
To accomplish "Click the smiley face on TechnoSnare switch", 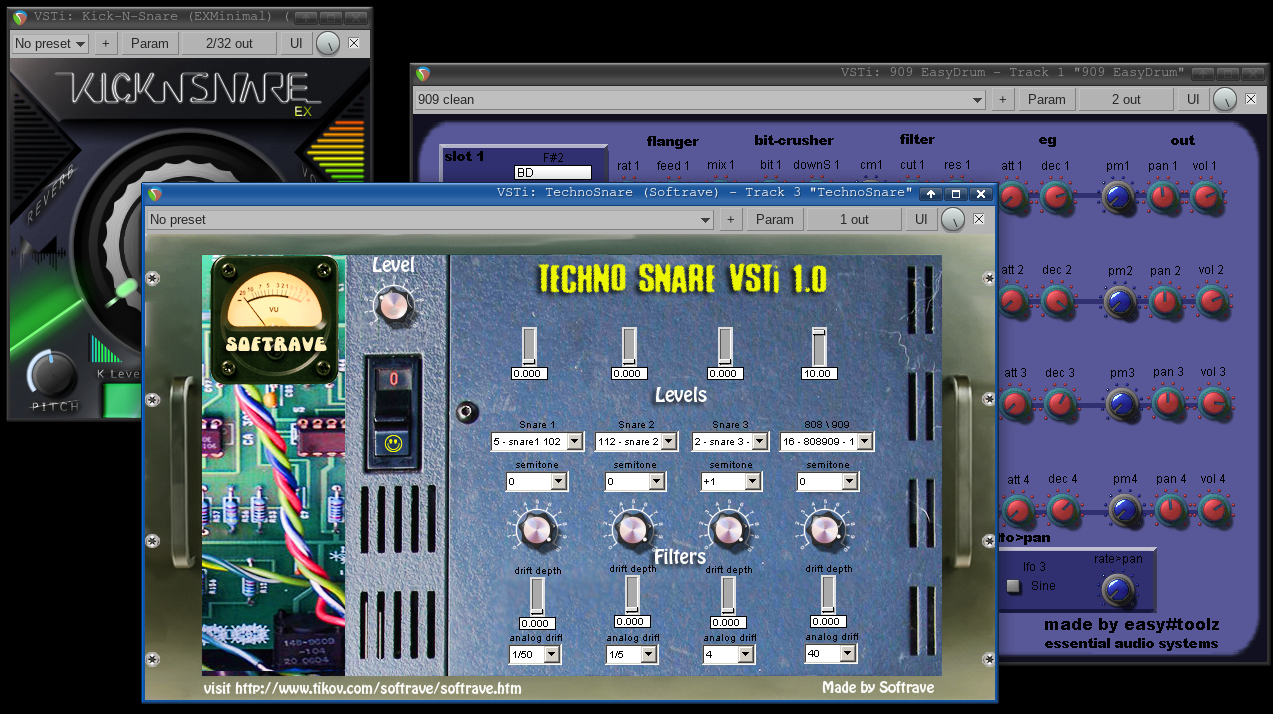I will [394, 441].
